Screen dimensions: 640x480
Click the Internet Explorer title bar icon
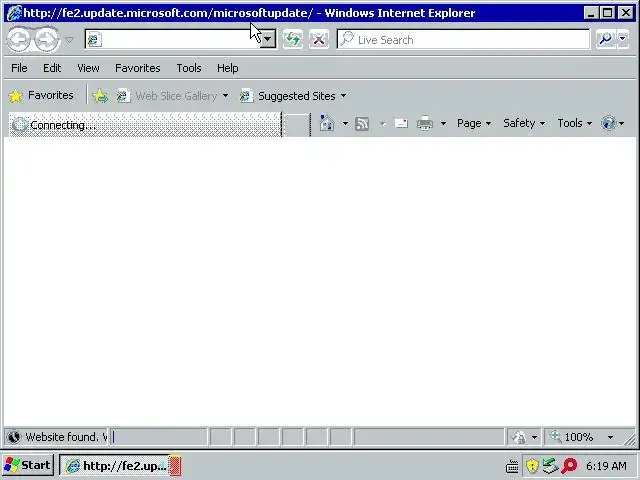(14, 13)
